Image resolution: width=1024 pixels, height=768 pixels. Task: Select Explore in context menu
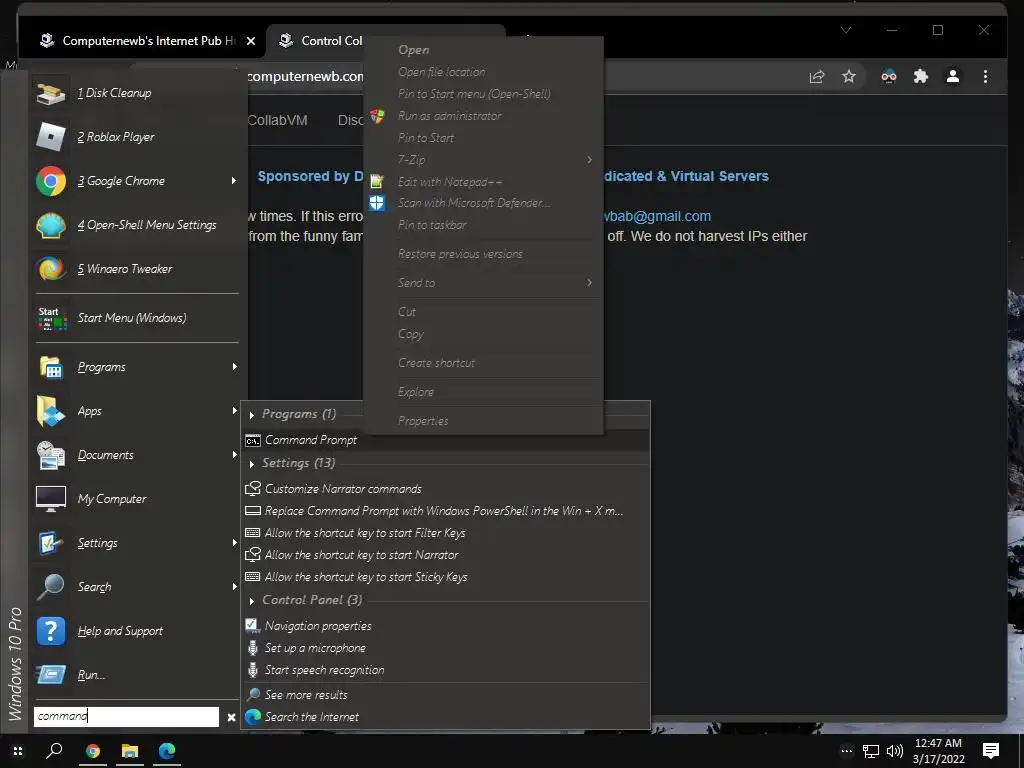(x=483, y=392)
